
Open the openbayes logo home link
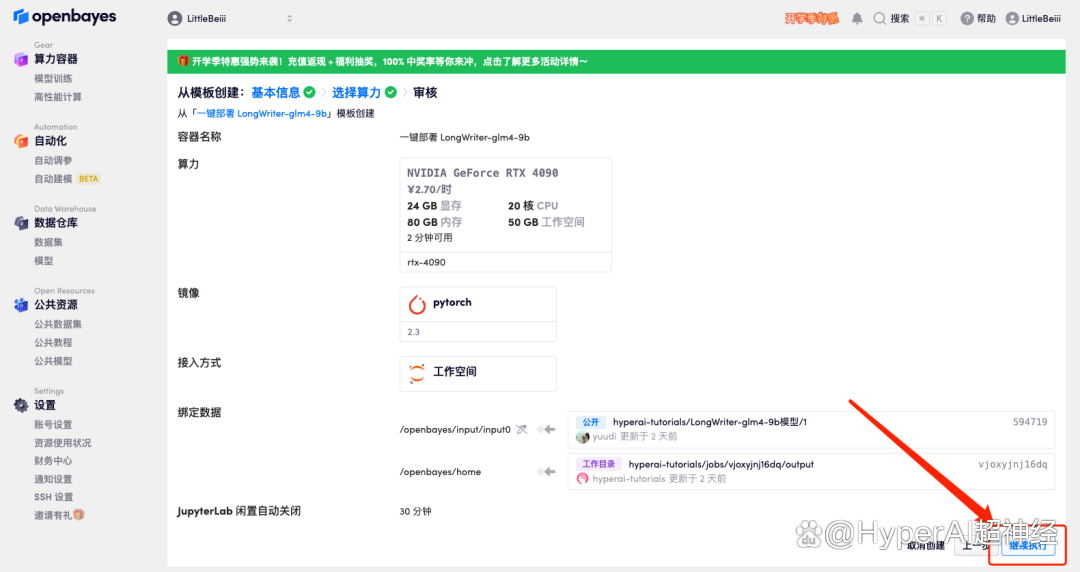pyautogui.click(x=65, y=17)
